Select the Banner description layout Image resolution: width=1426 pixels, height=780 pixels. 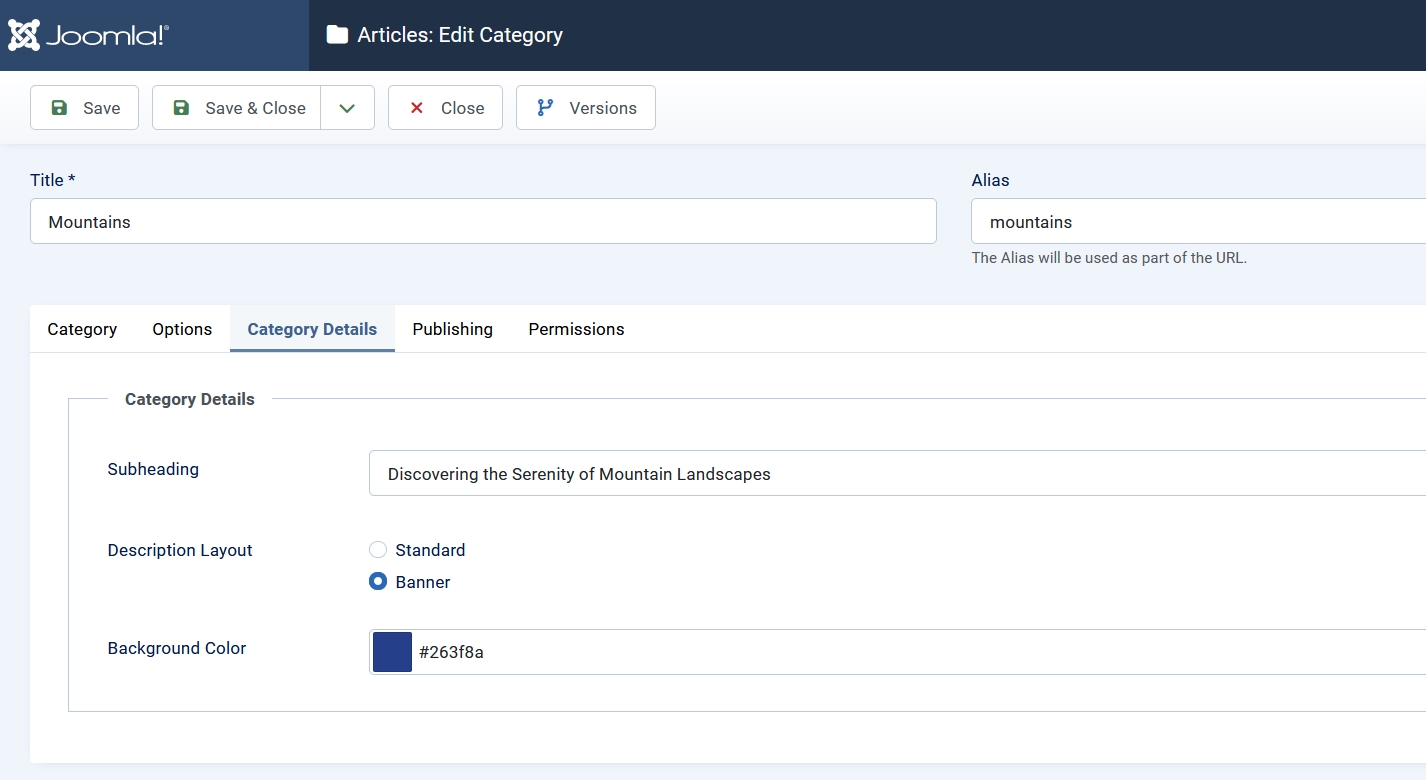pyautogui.click(x=378, y=582)
